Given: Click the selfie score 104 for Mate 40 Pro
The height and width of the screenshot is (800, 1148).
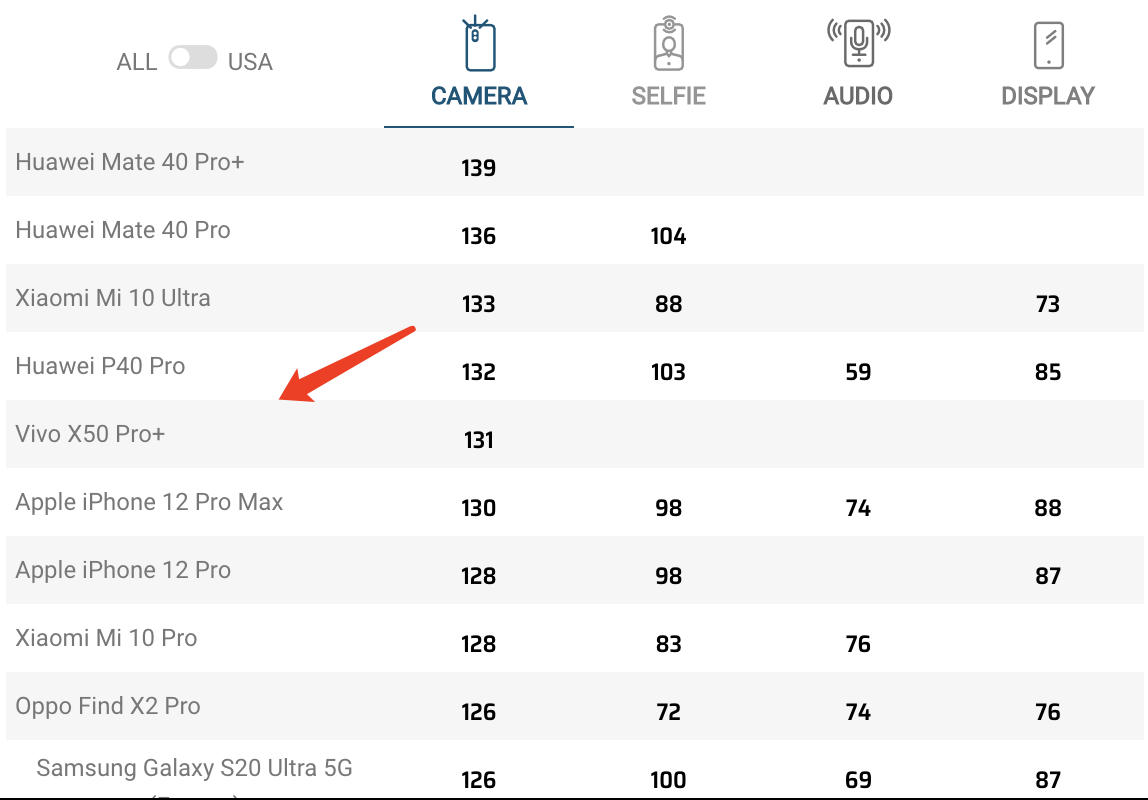Looking at the screenshot, I should [668, 237].
